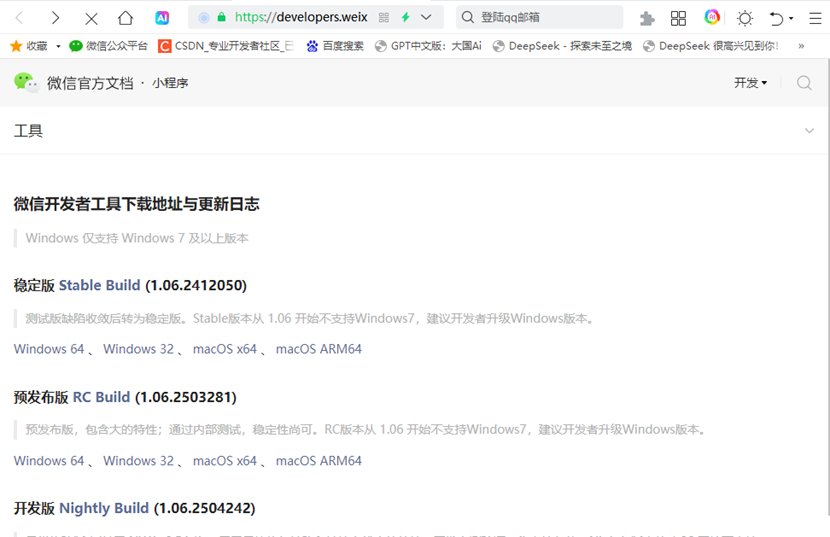Open the browser home page icon
Screen dimensions: 830x537
(125, 18)
